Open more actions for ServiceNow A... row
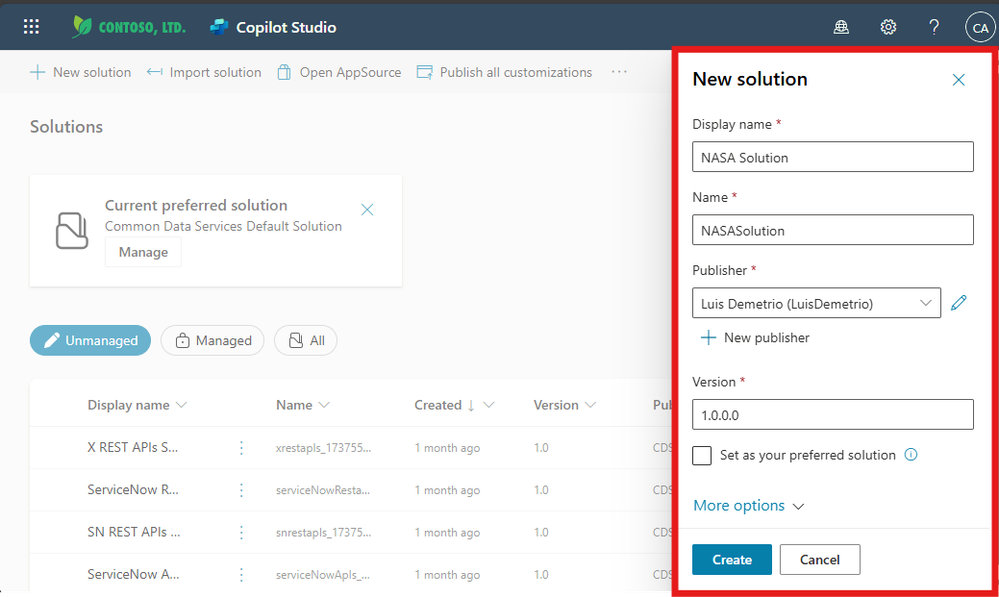 point(241,575)
